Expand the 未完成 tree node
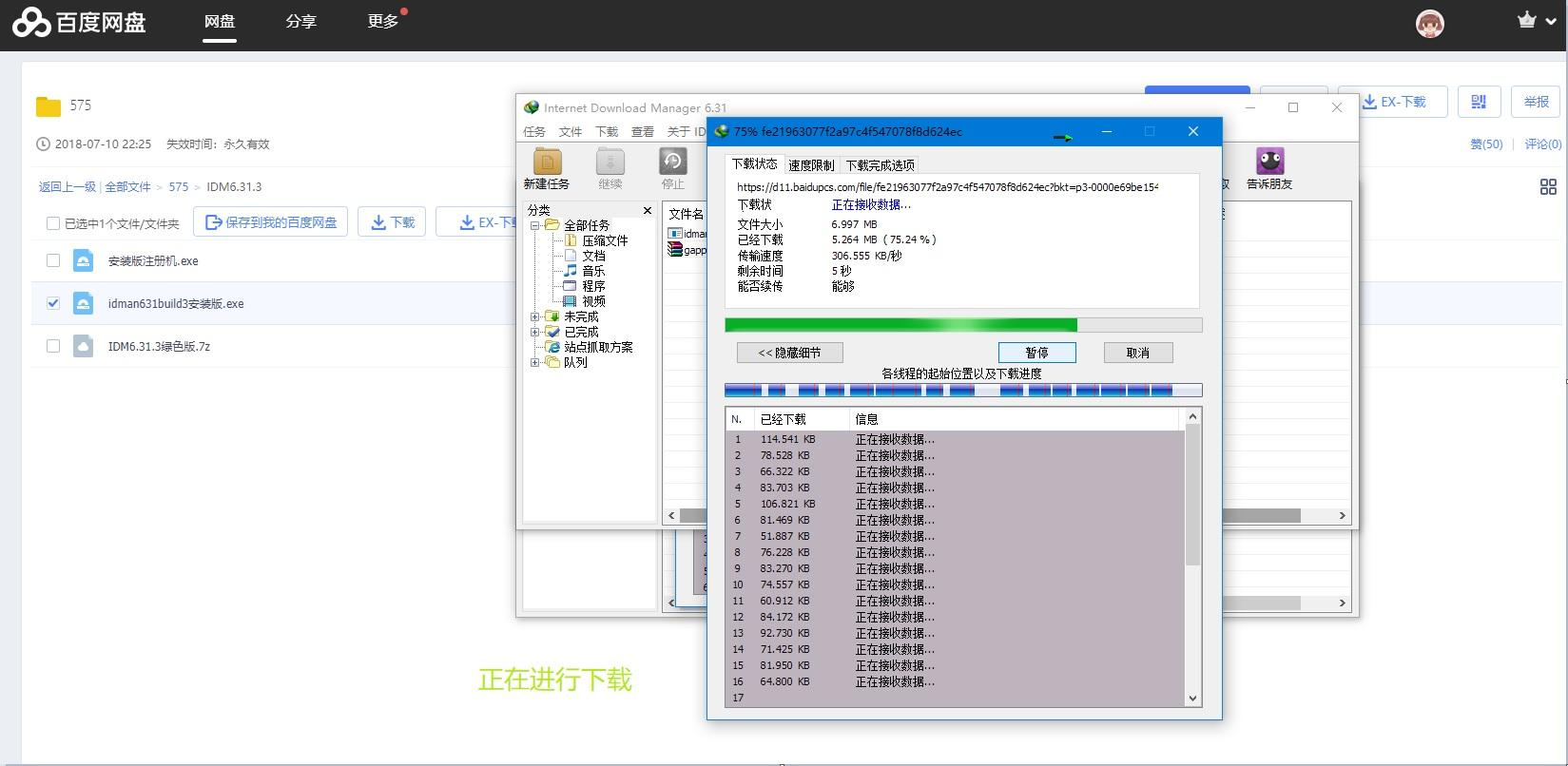Viewport: 1568px width, 766px height. coord(534,316)
